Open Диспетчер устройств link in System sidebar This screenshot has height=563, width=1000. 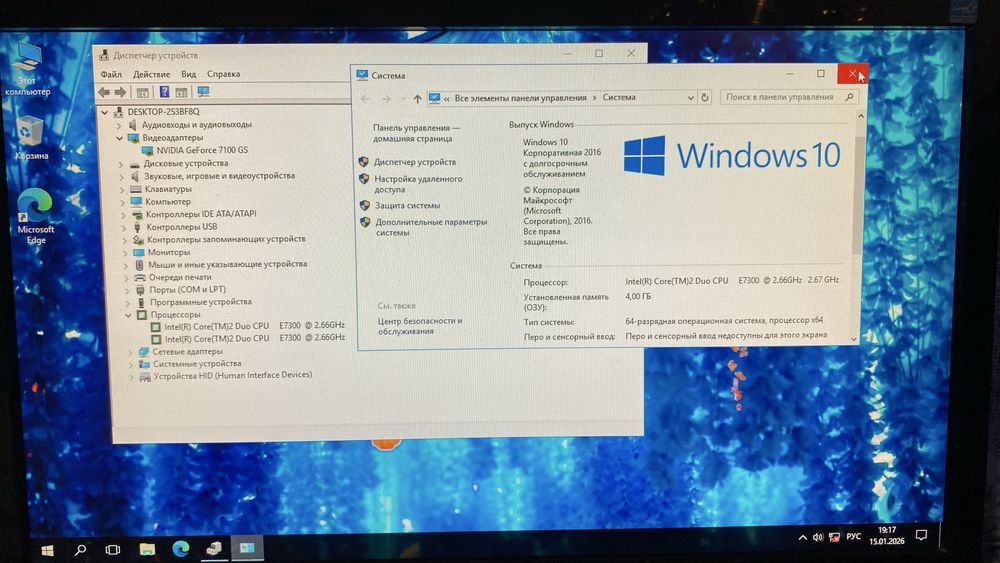pos(415,162)
